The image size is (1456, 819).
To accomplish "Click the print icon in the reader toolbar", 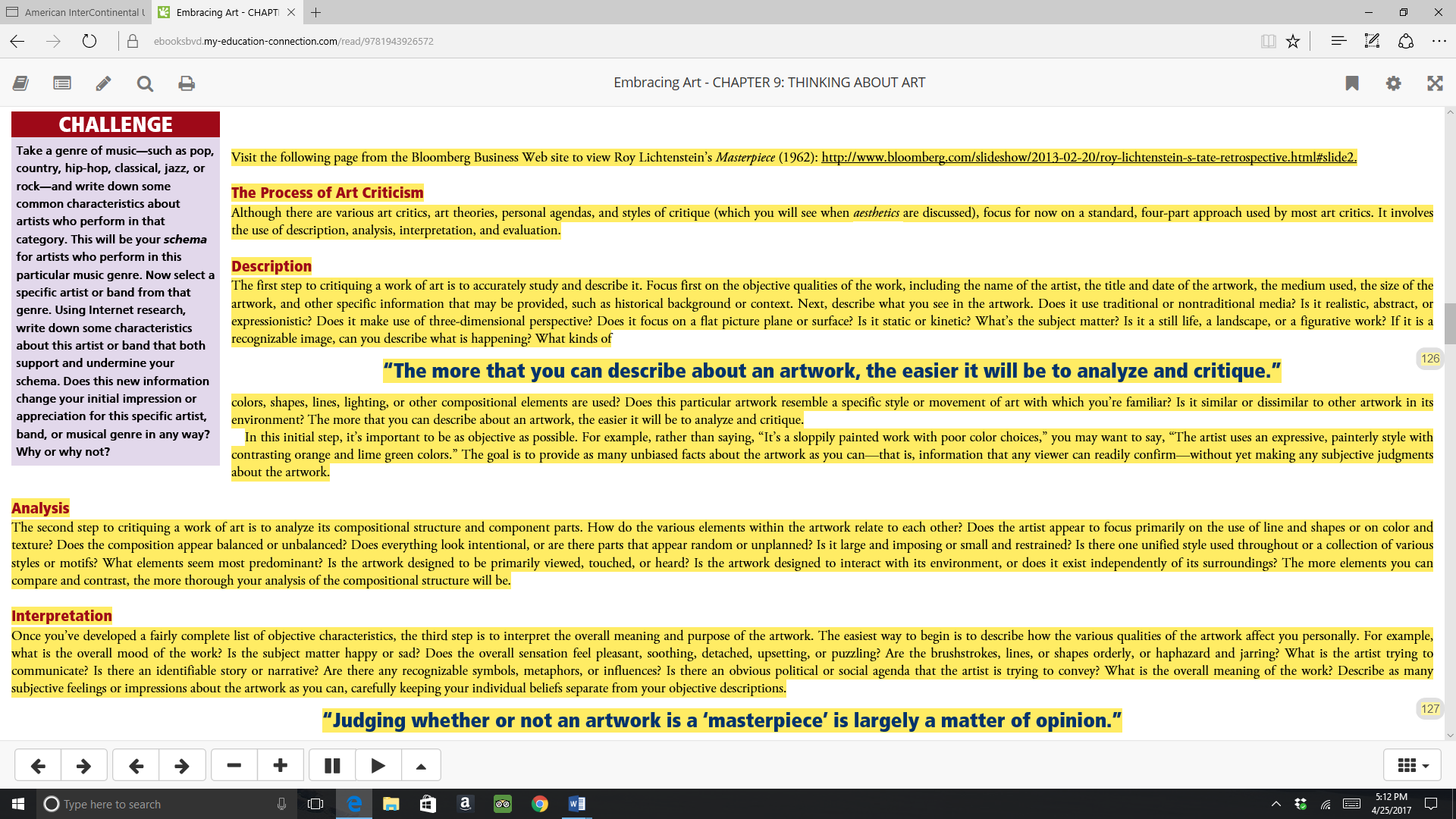I will [187, 83].
